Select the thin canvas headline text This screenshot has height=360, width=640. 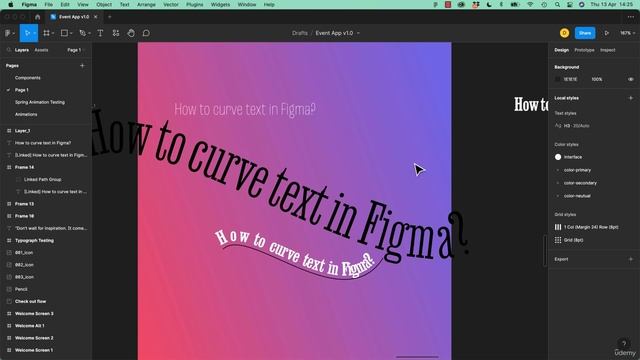click(x=245, y=109)
